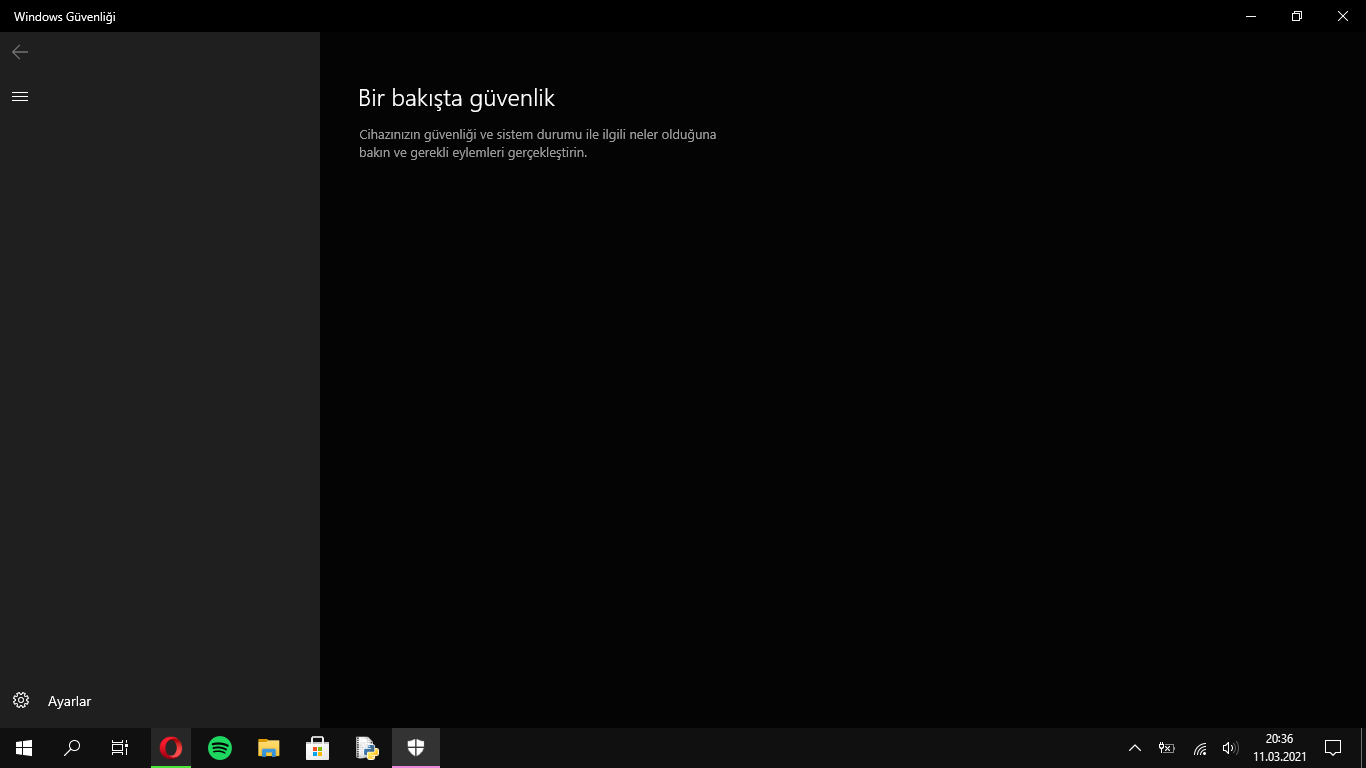Click the 'Bir bakışta güvenlik' heading

pyautogui.click(x=456, y=98)
